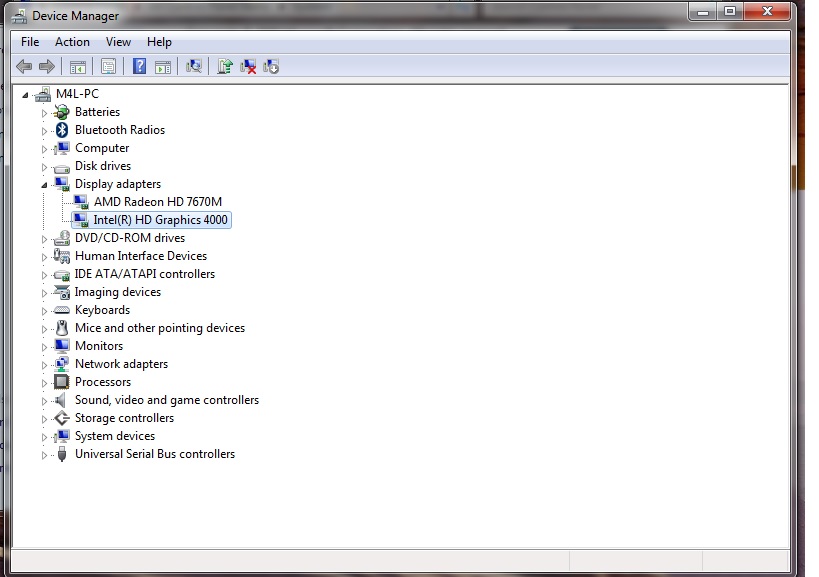Open the View menu
This screenshot has width=819, height=577.
[118, 42]
